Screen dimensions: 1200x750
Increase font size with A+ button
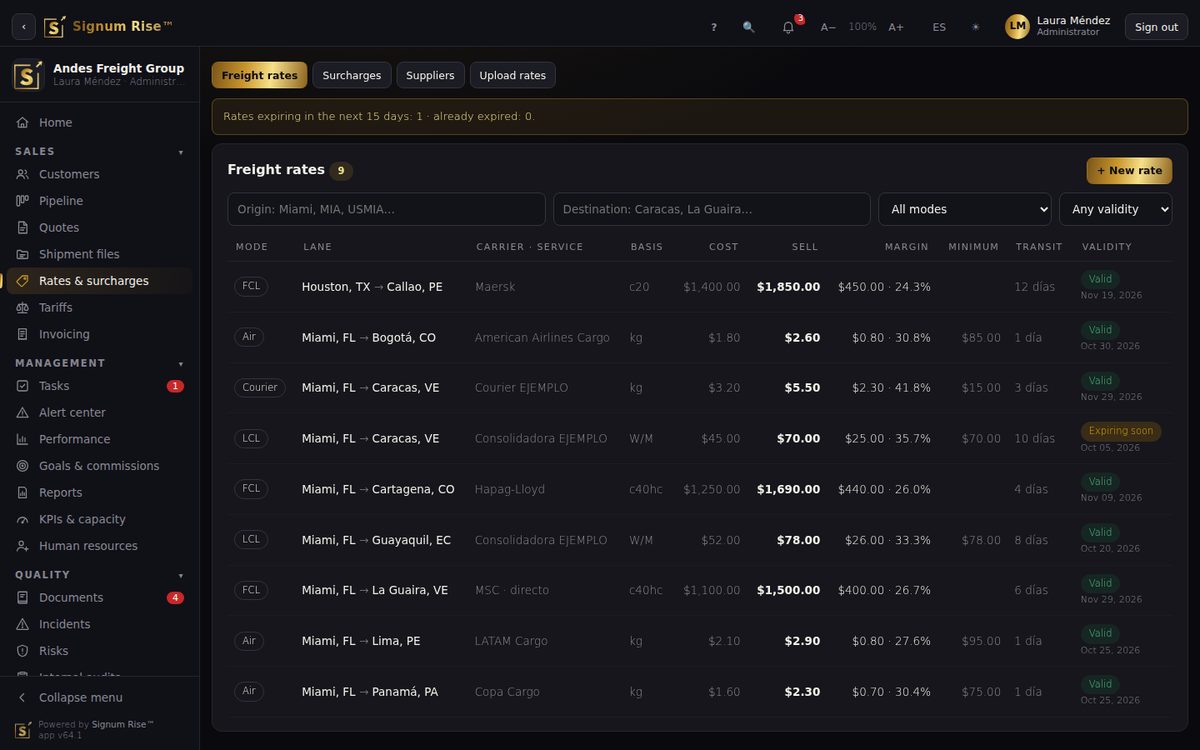pyautogui.click(x=896, y=27)
